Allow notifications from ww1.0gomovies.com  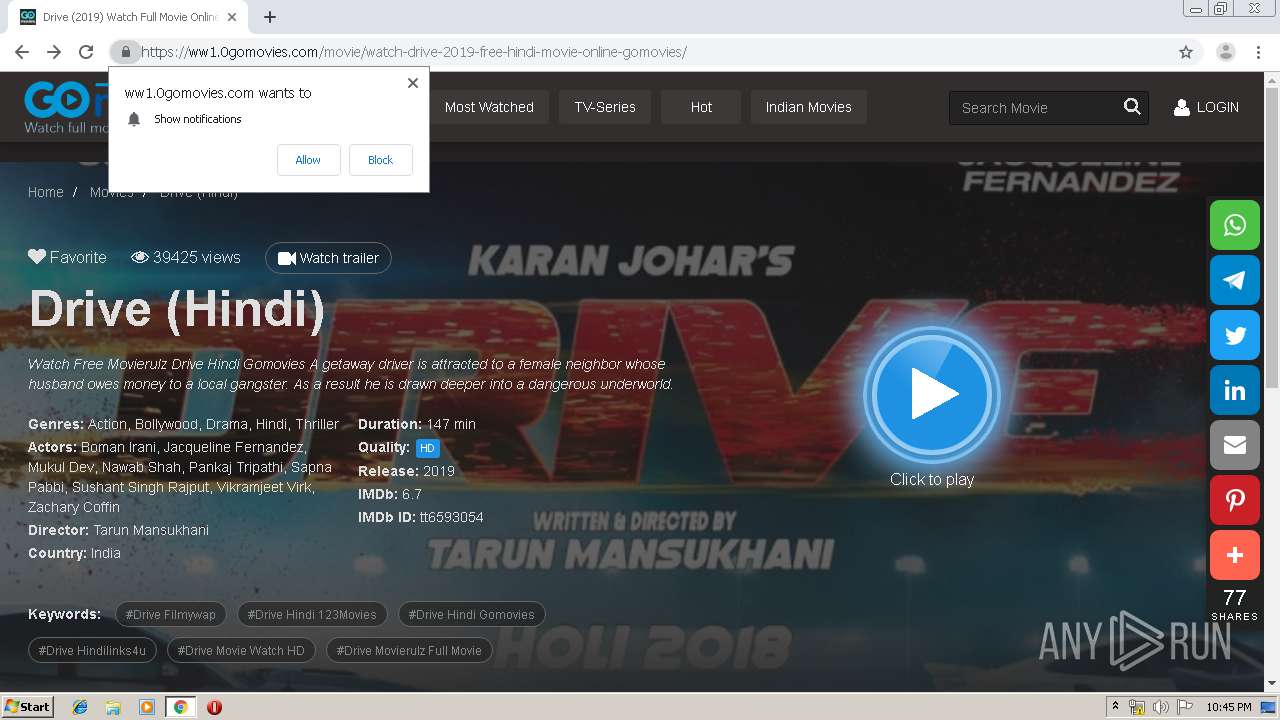coord(308,160)
